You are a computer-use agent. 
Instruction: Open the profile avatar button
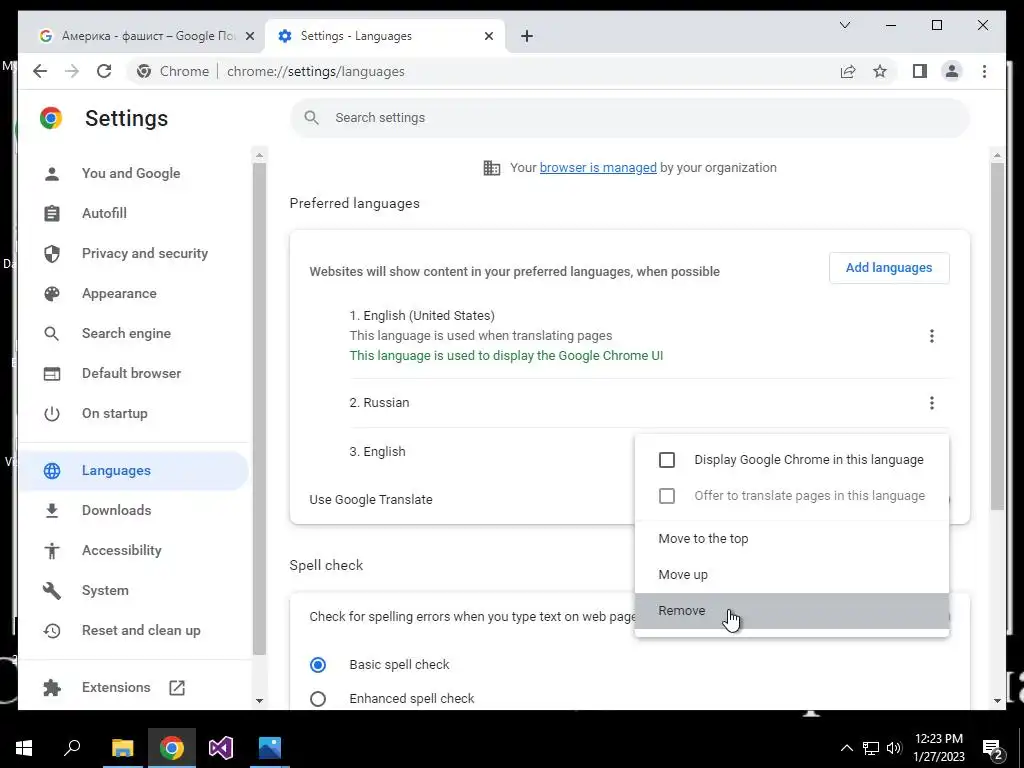click(952, 71)
